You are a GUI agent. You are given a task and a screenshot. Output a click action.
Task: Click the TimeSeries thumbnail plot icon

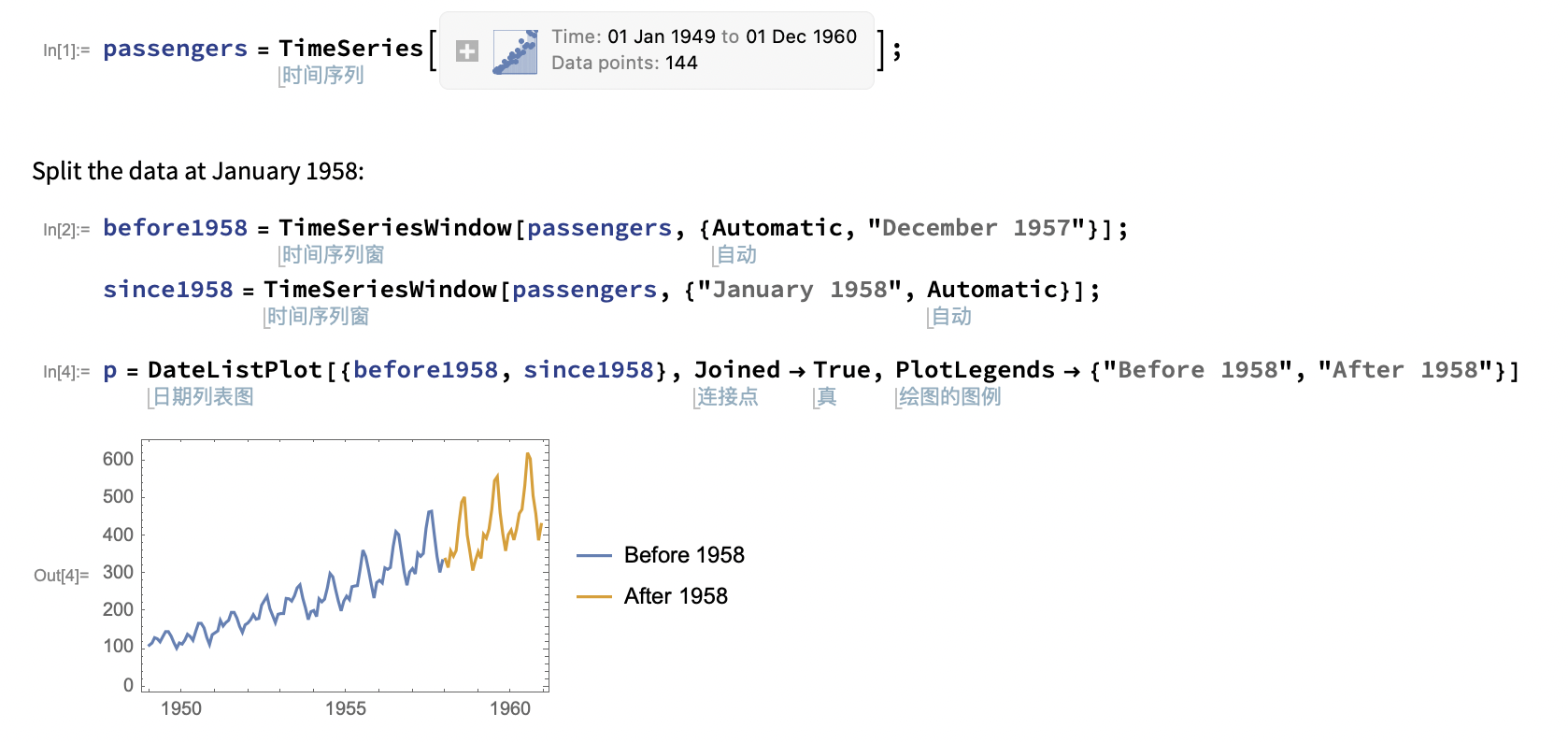515,51
